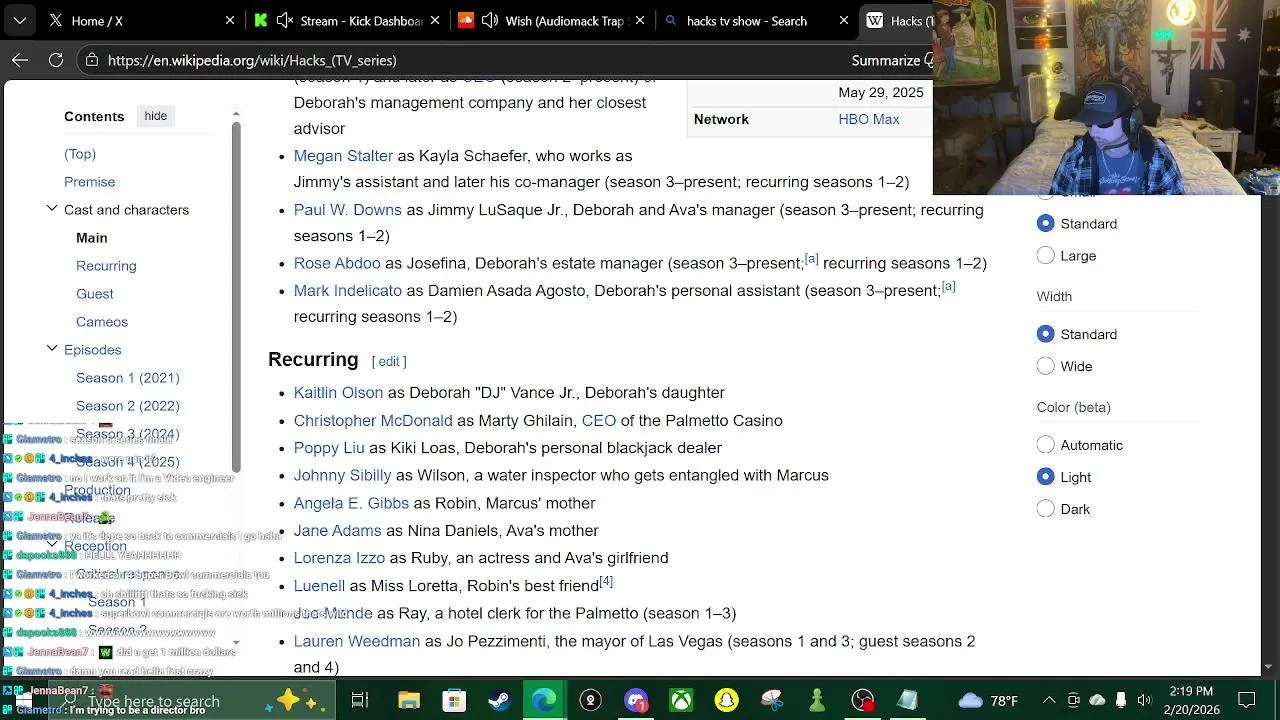
Task: Close the hacks tv show Search tab
Action: coord(844,20)
